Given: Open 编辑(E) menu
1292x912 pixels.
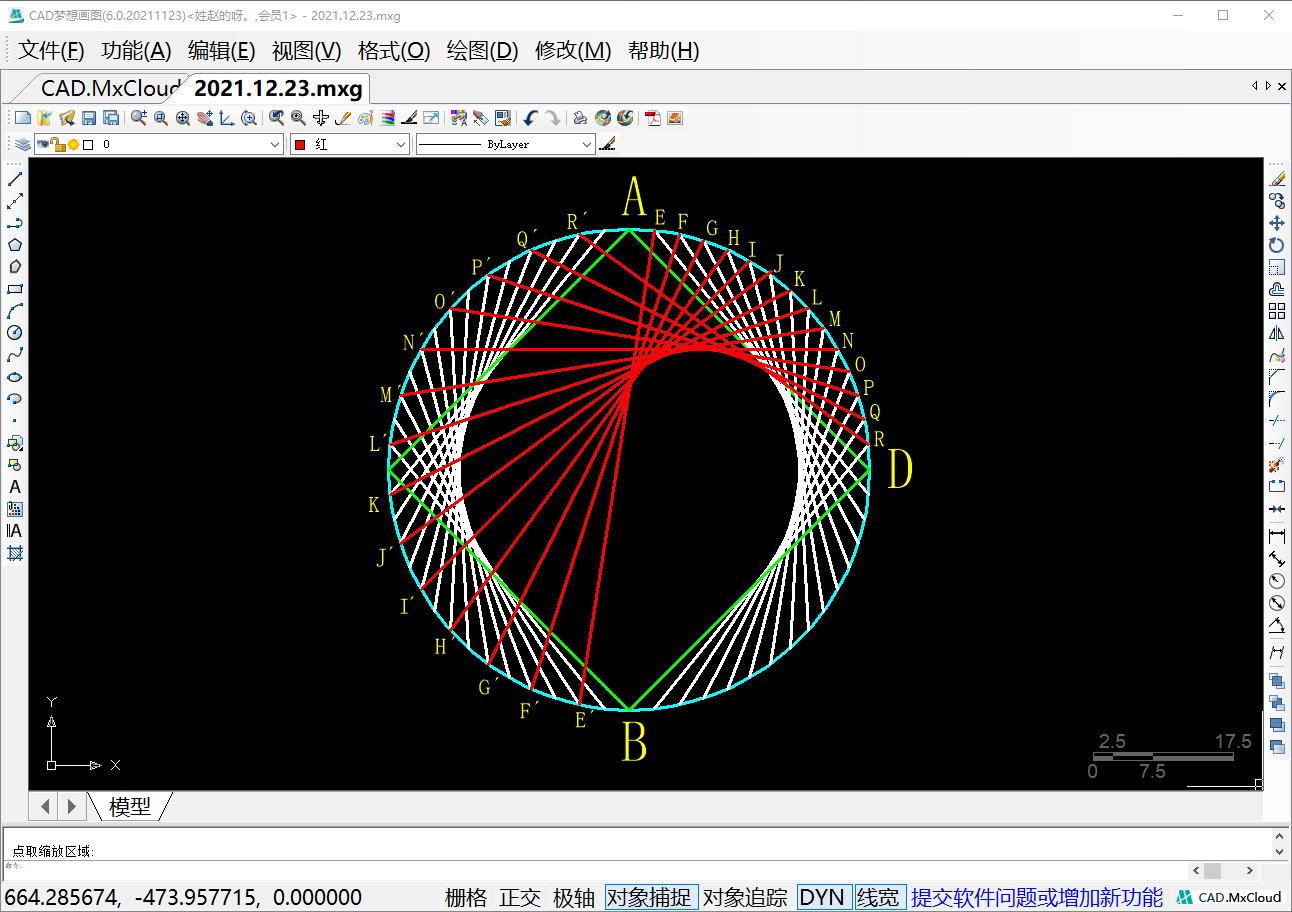Looking at the screenshot, I should click(222, 51).
